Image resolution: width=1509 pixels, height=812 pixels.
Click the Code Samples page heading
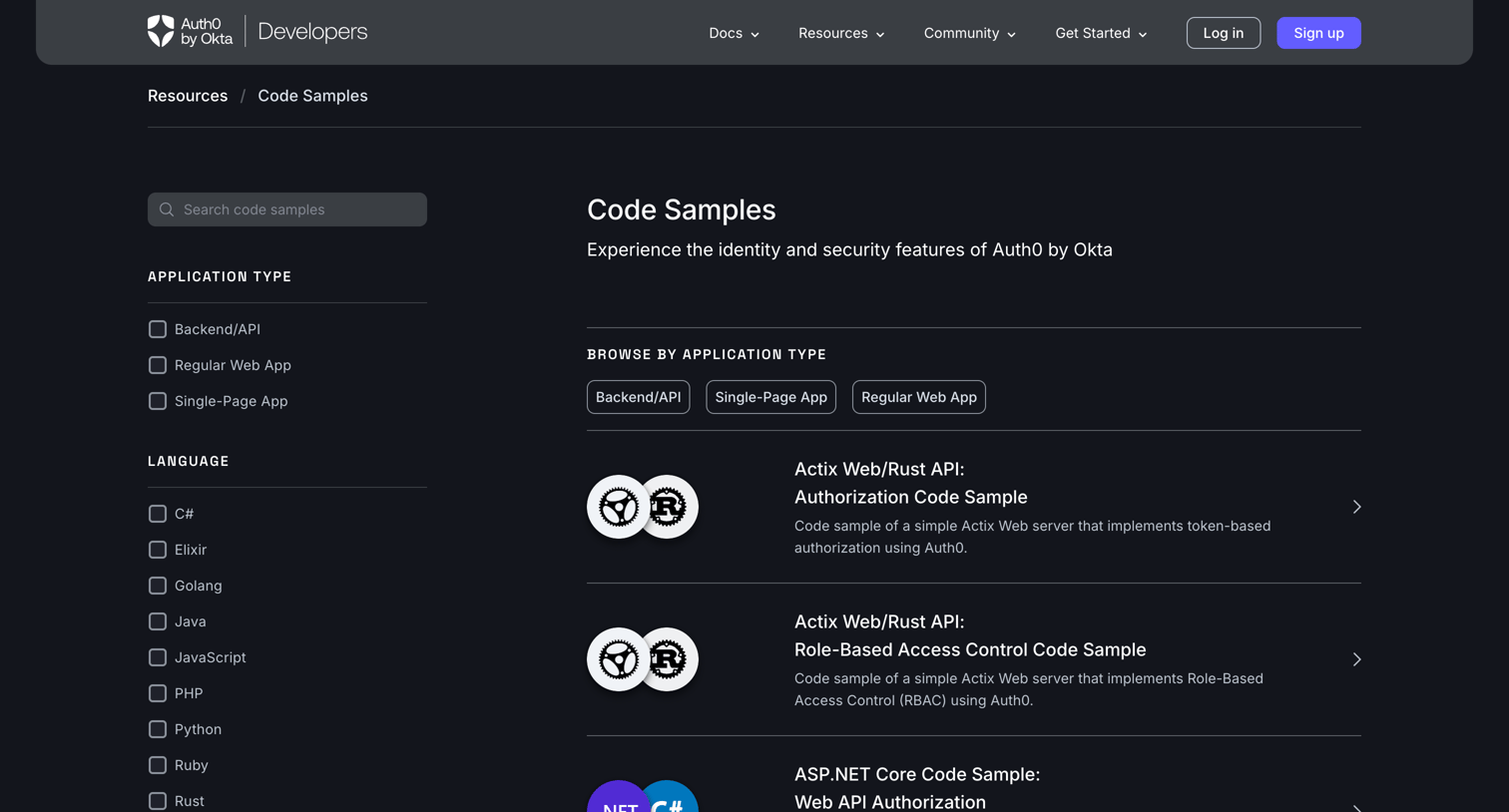coord(682,209)
